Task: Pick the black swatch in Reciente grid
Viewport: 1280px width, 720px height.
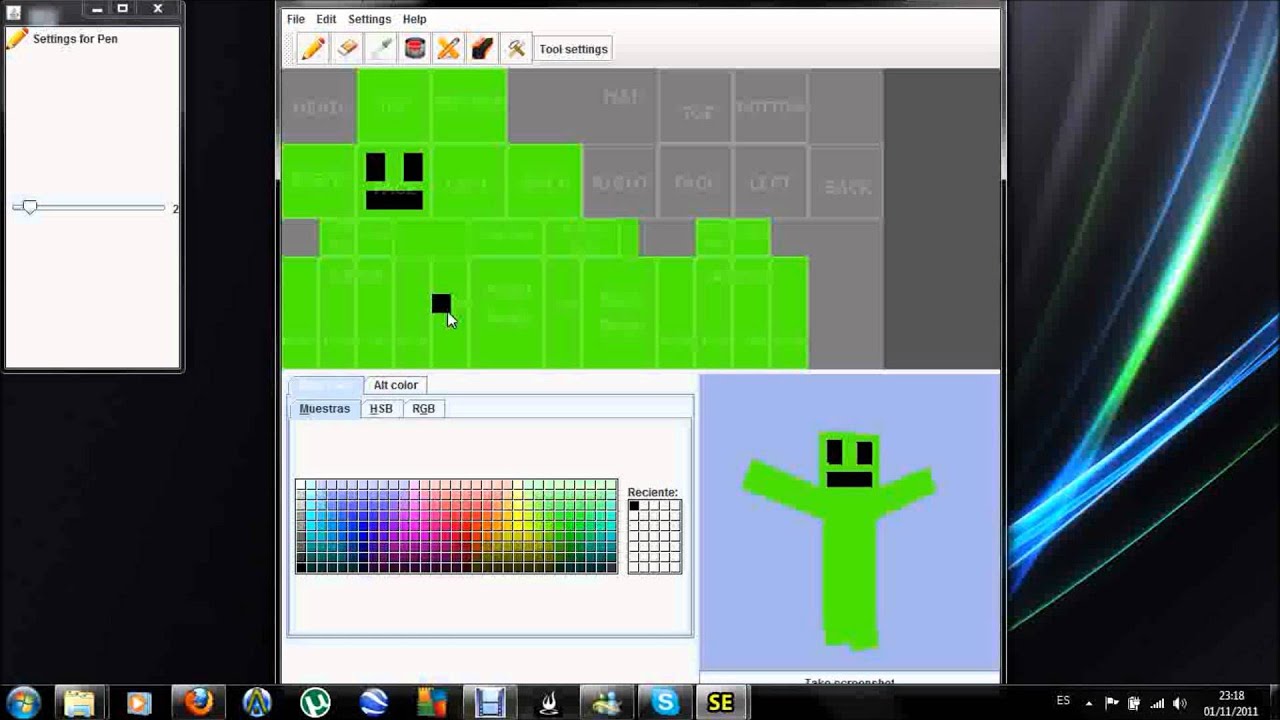Action: (x=634, y=506)
